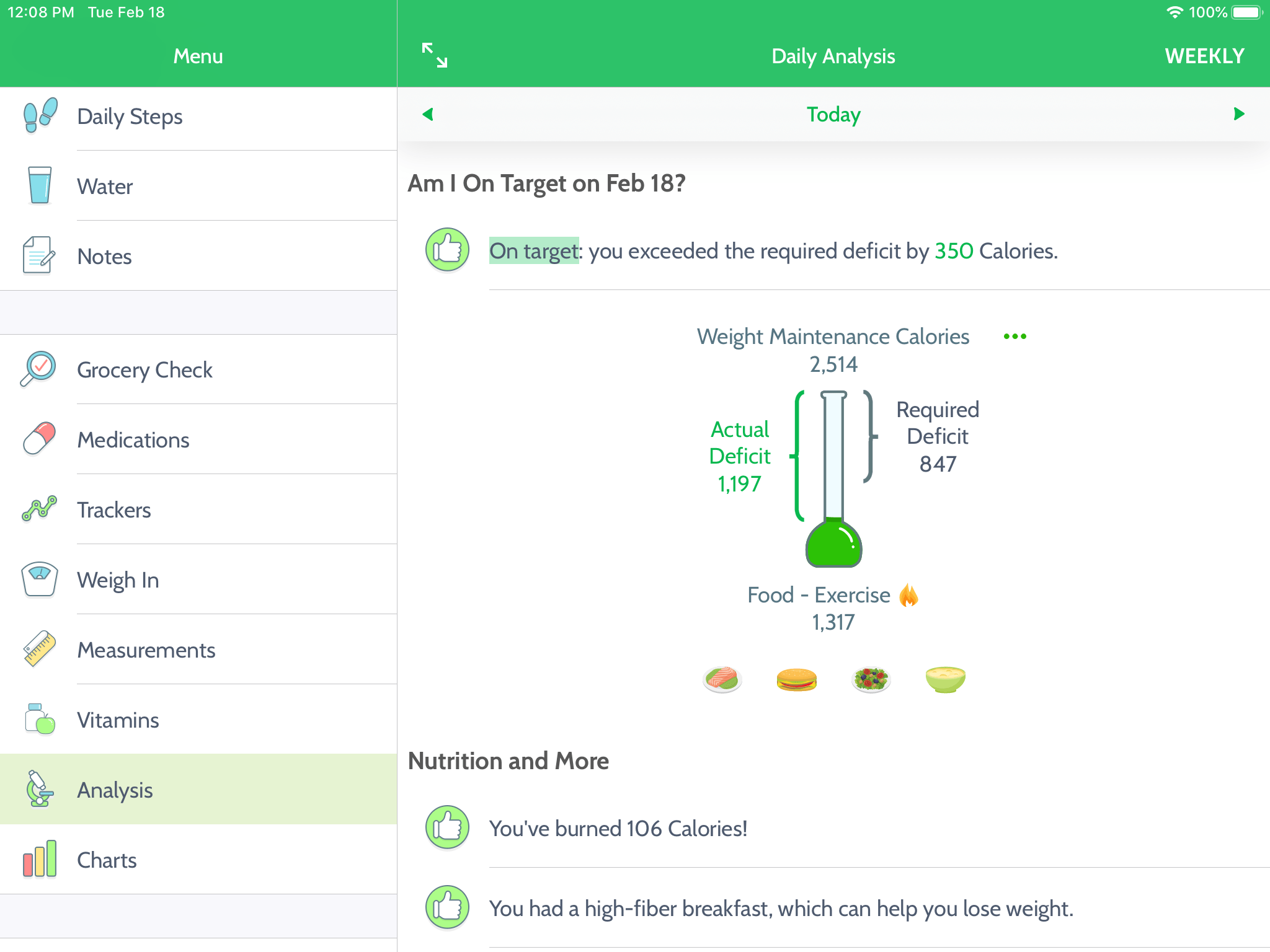Open Vitamins from the menu
The width and height of the screenshot is (1270, 952).
(x=118, y=720)
